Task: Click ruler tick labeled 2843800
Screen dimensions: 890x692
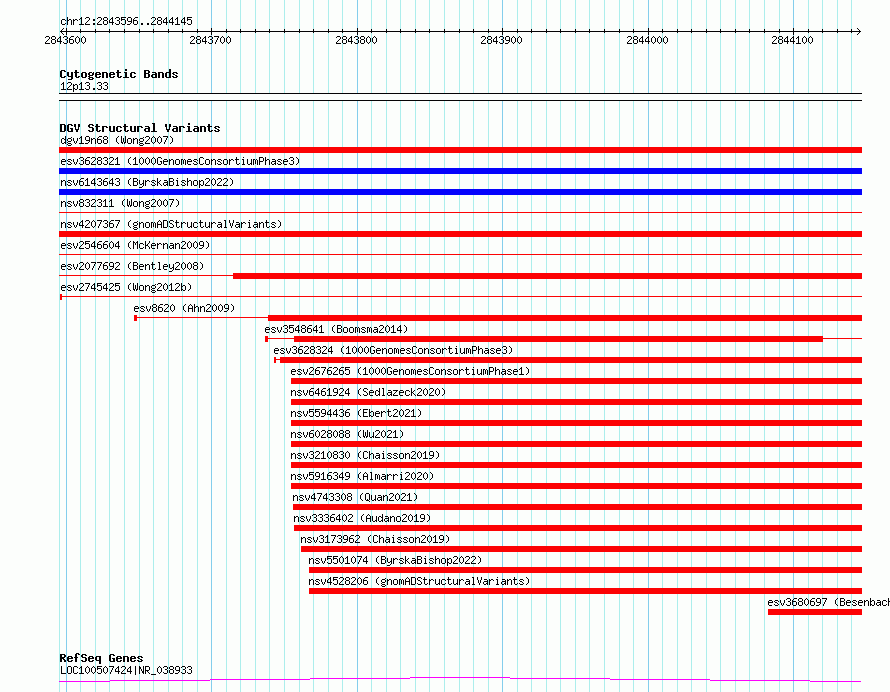Action: coord(356,40)
